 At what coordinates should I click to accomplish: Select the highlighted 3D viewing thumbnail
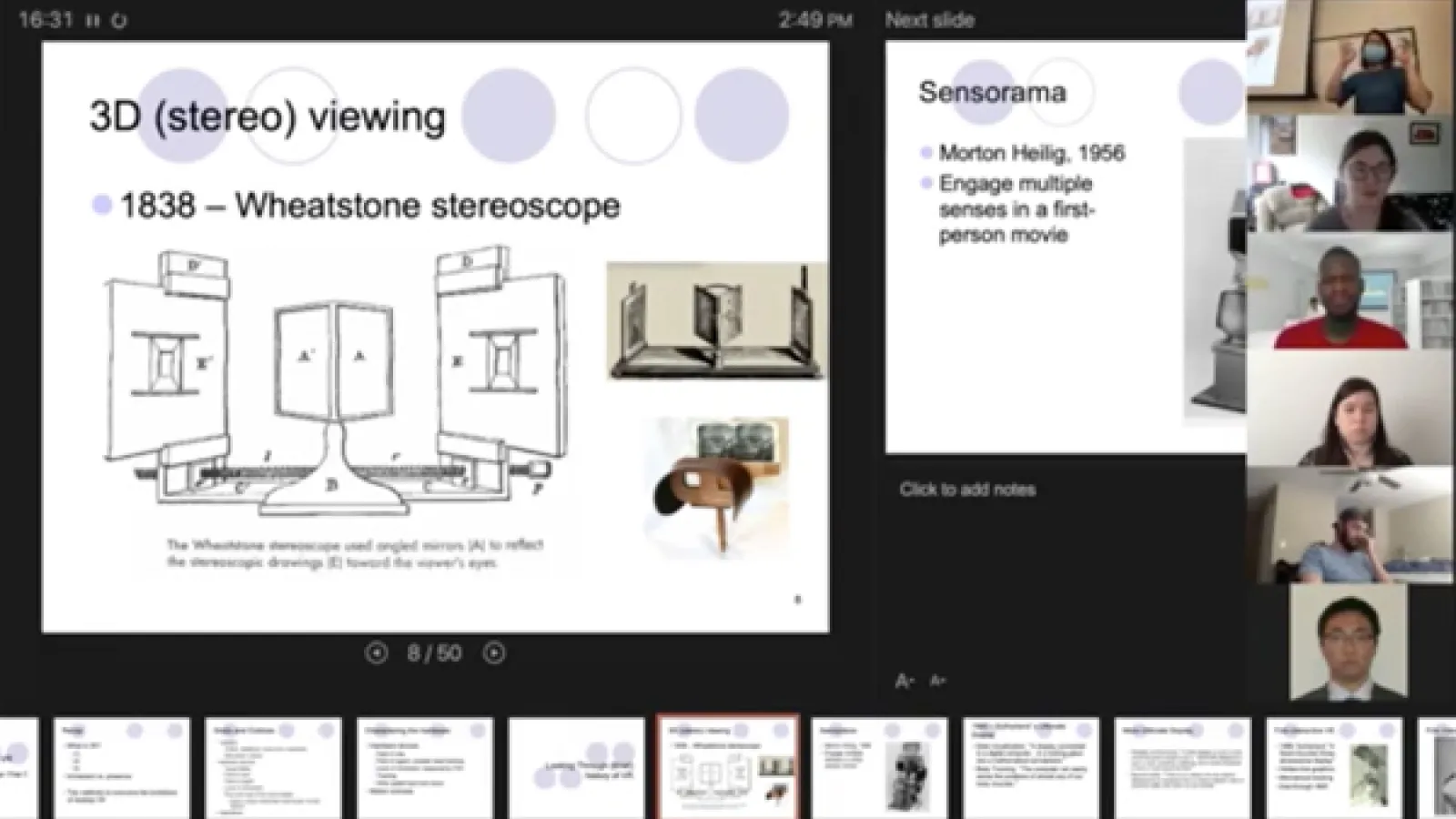point(728,768)
